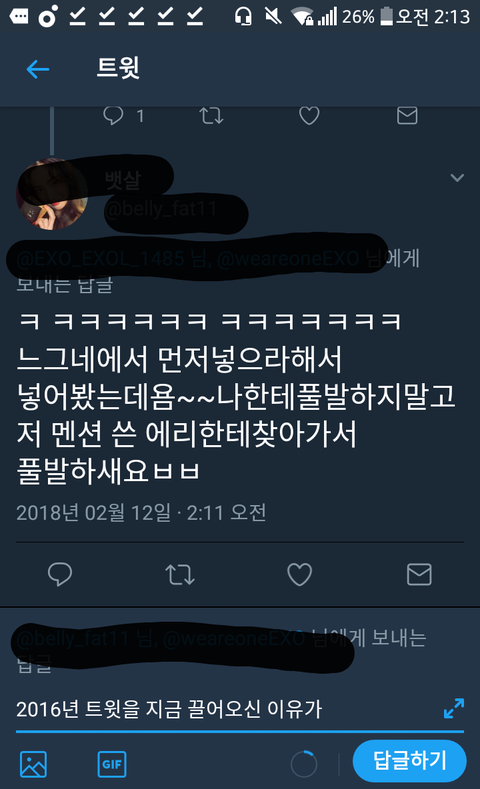This screenshot has height=789, width=480.
Task: Open Wi-Fi status icon in status bar
Action: pos(302,17)
